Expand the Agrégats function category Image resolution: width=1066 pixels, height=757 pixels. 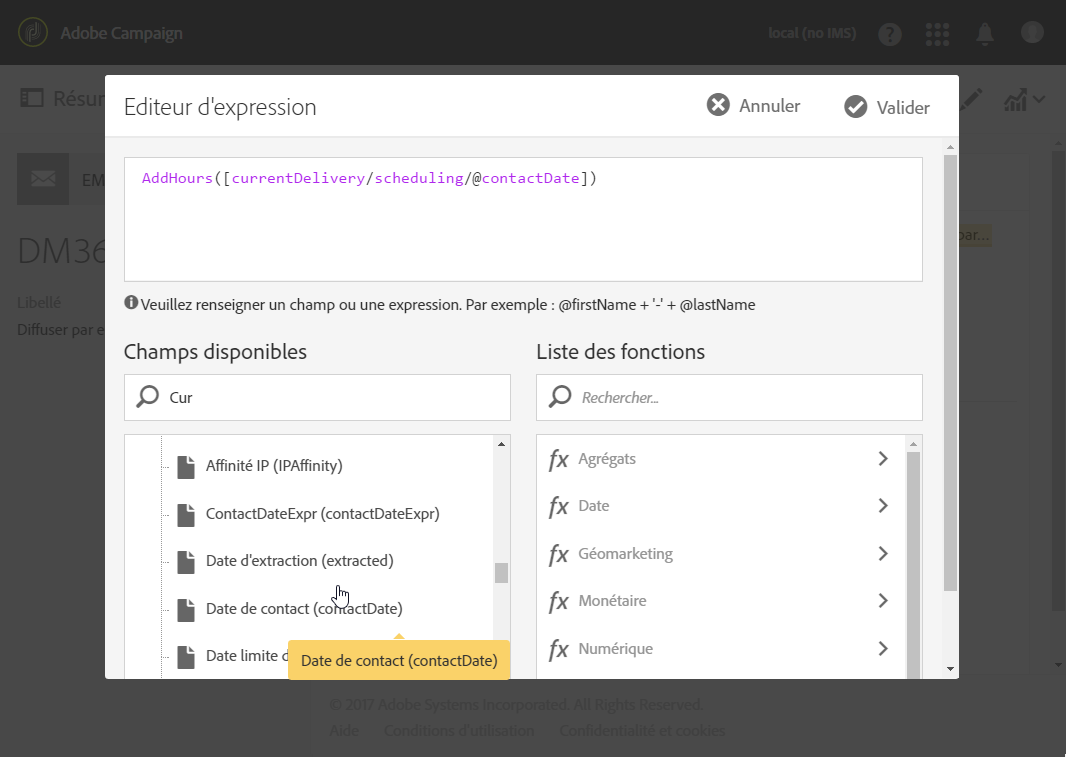point(883,459)
